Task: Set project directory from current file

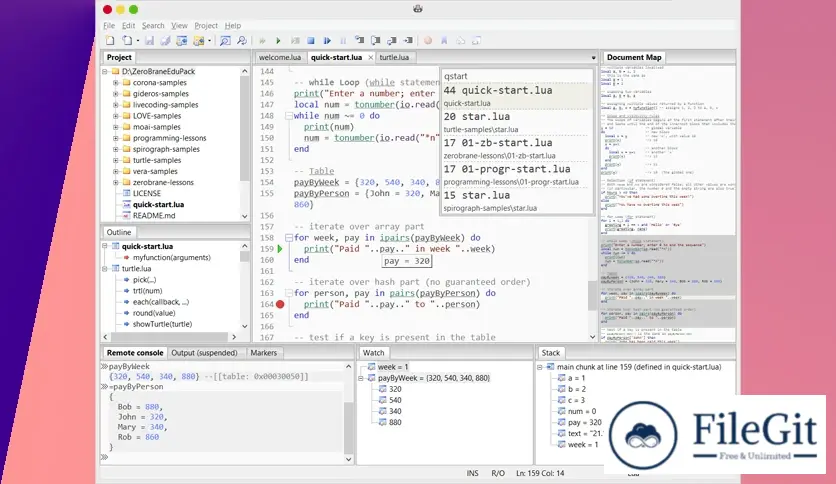Action: pos(182,41)
